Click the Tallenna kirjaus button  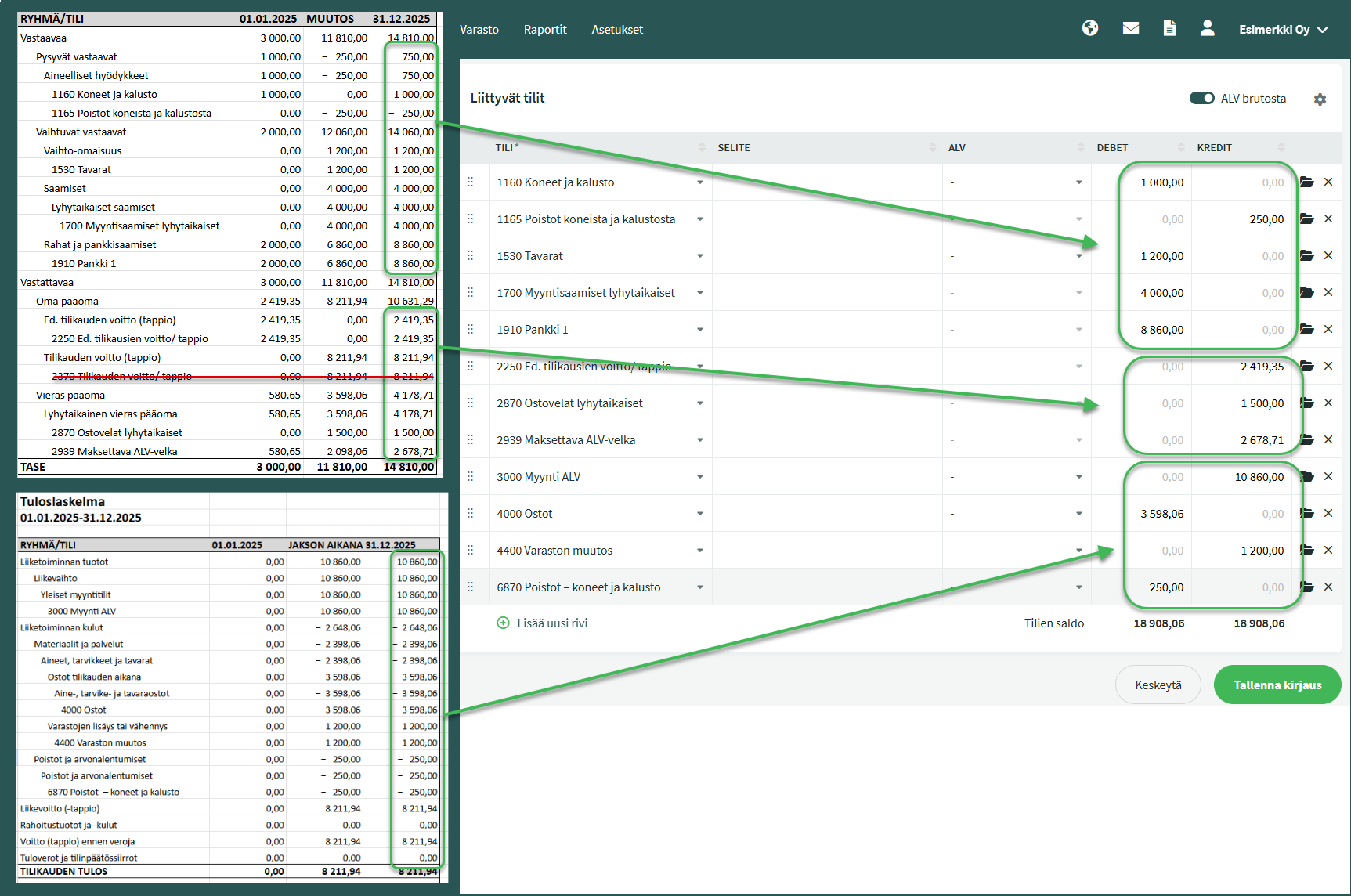pos(1277,685)
